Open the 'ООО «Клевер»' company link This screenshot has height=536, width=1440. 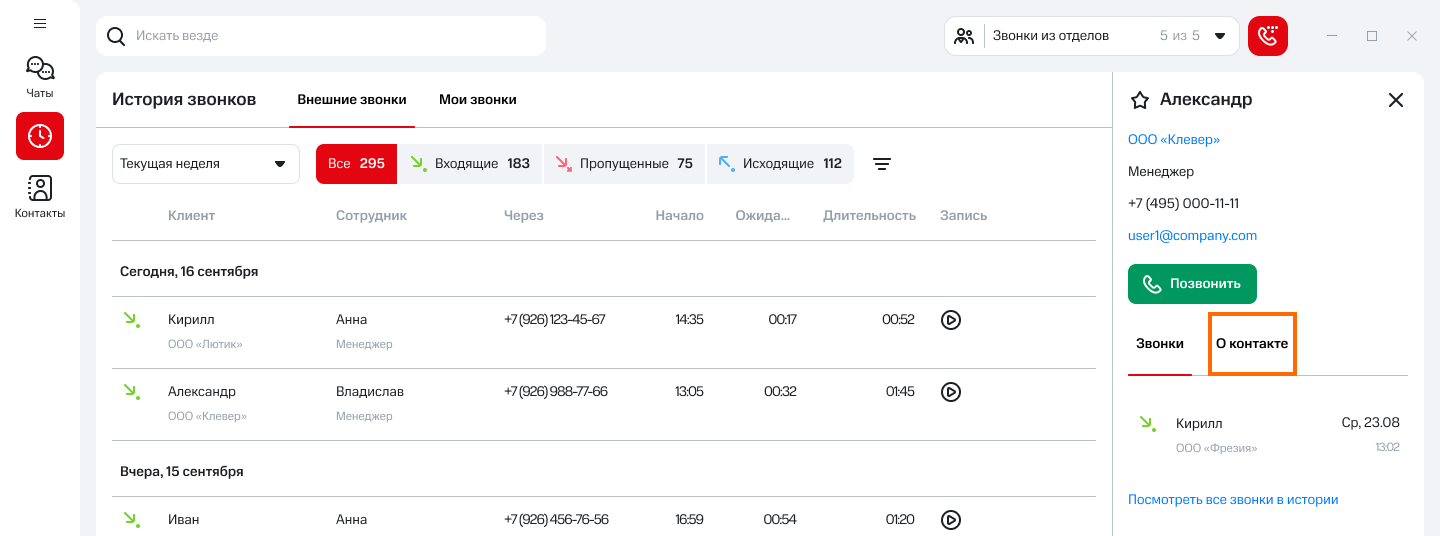(1174, 140)
